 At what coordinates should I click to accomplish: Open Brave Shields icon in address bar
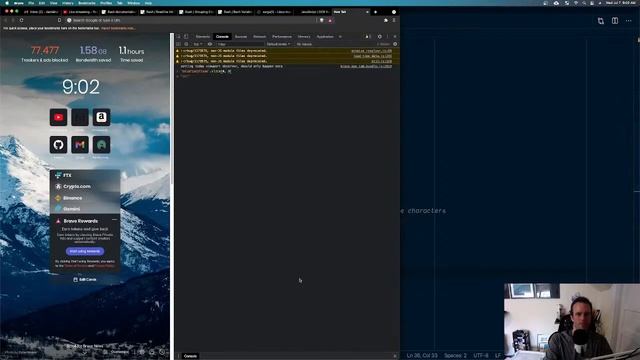click(322, 20)
